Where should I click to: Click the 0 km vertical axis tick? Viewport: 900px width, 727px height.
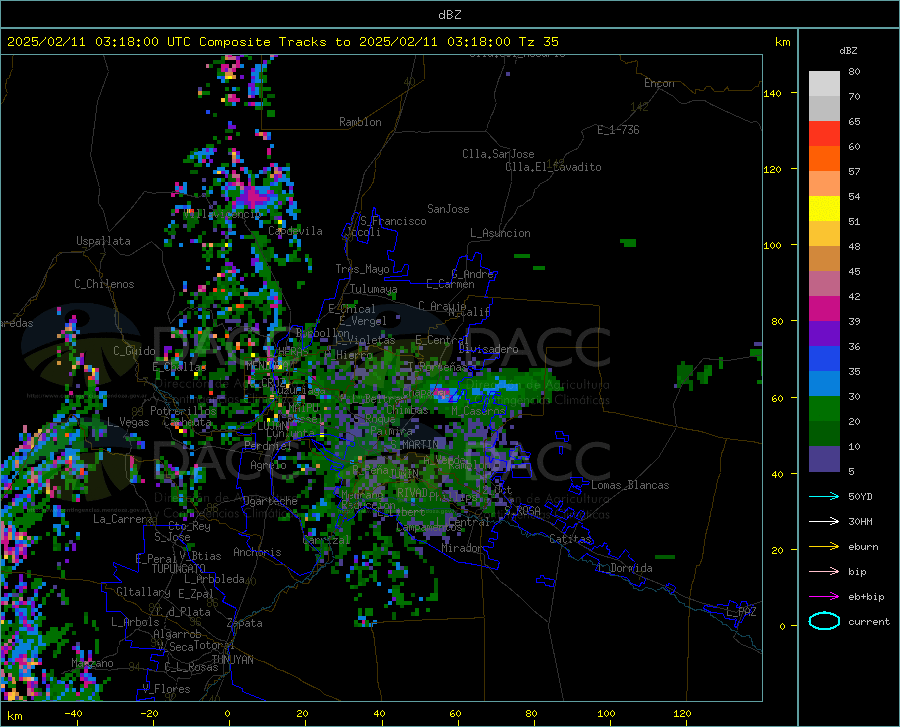pos(782,626)
